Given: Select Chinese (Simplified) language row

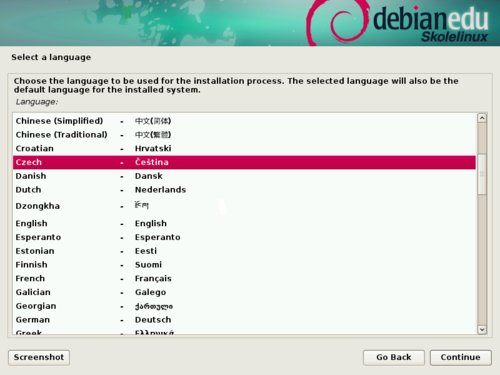Looking at the screenshot, I should [x=244, y=121].
